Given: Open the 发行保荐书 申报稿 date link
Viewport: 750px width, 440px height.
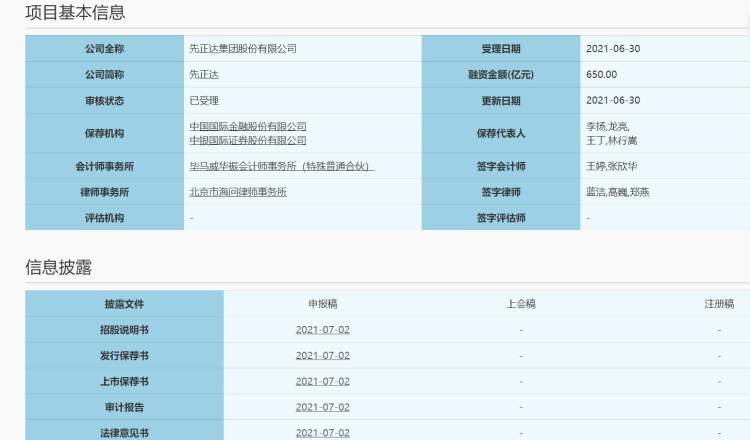Looking at the screenshot, I should (x=322, y=356).
